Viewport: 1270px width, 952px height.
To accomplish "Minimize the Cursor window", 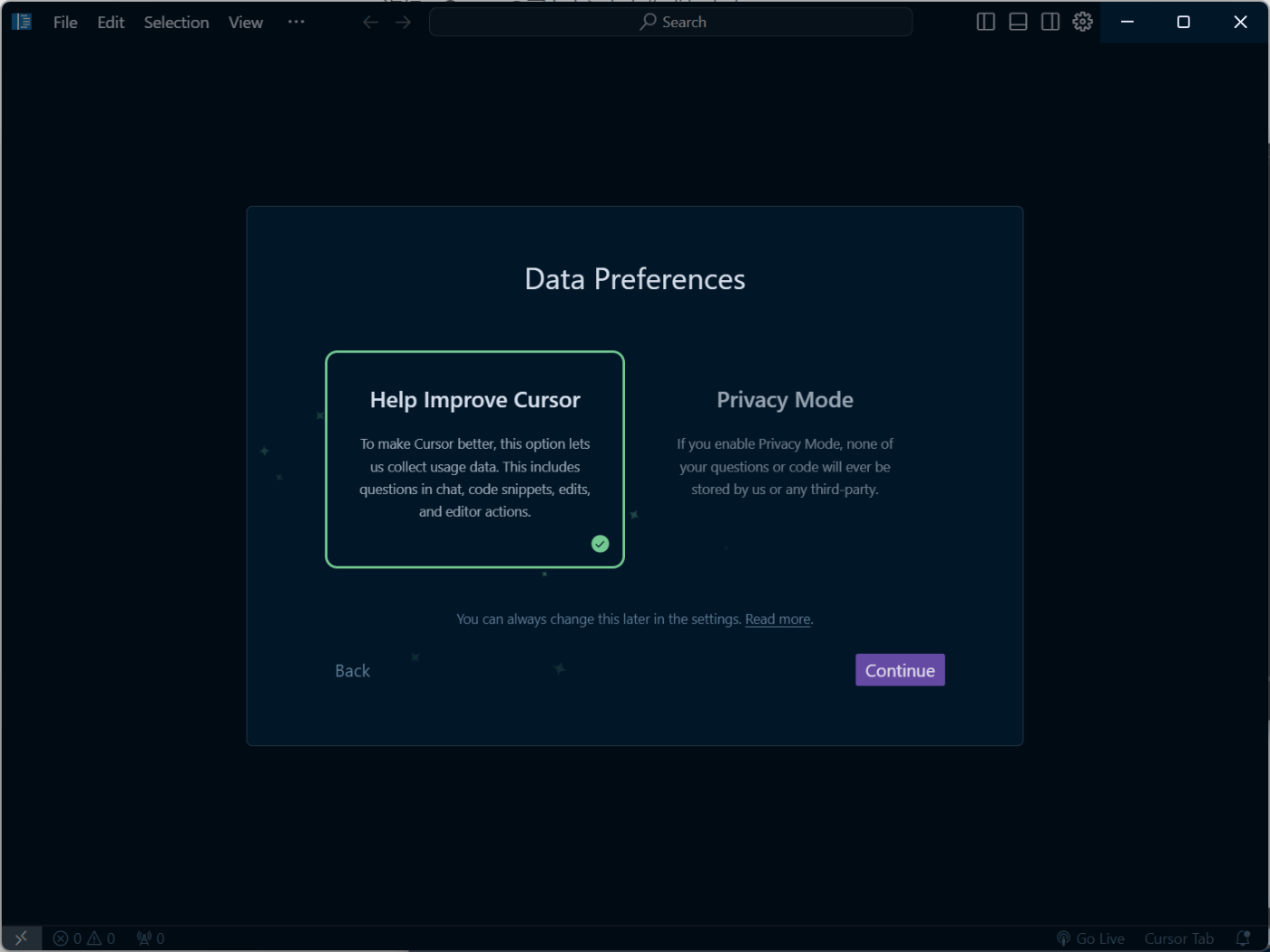I will point(1128,22).
